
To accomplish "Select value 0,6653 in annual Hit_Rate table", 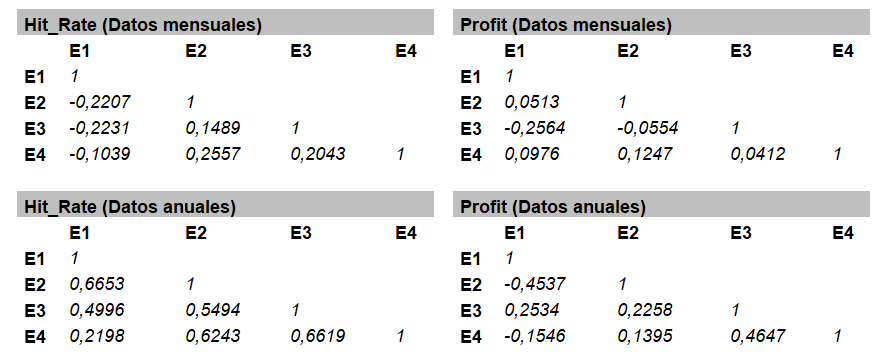I will click(97, 284).
